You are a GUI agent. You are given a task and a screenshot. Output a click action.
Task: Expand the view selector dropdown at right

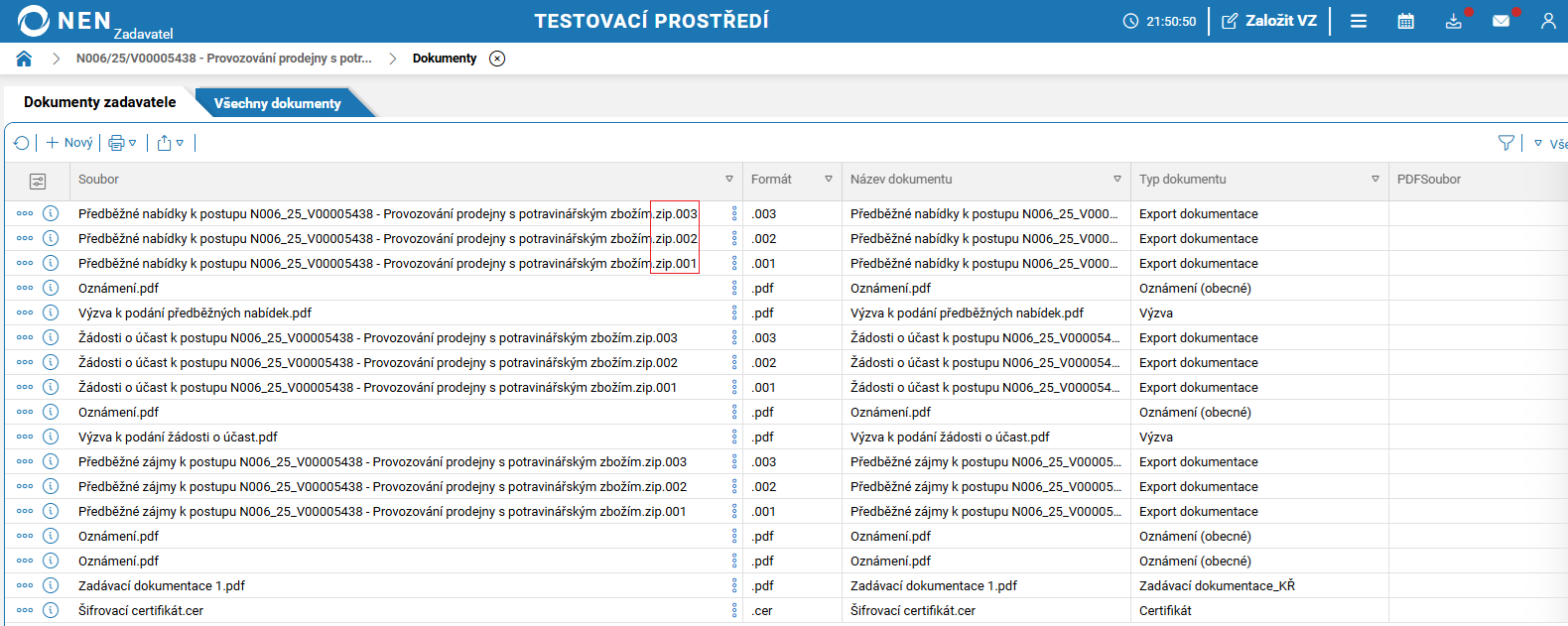point(1538,143)
